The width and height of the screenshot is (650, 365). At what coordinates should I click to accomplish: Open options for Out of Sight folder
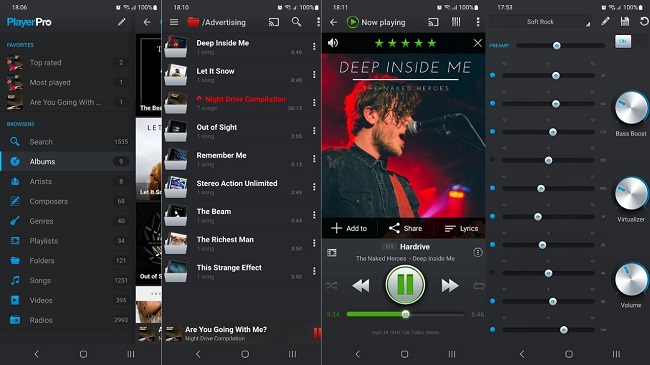[314, 131]
